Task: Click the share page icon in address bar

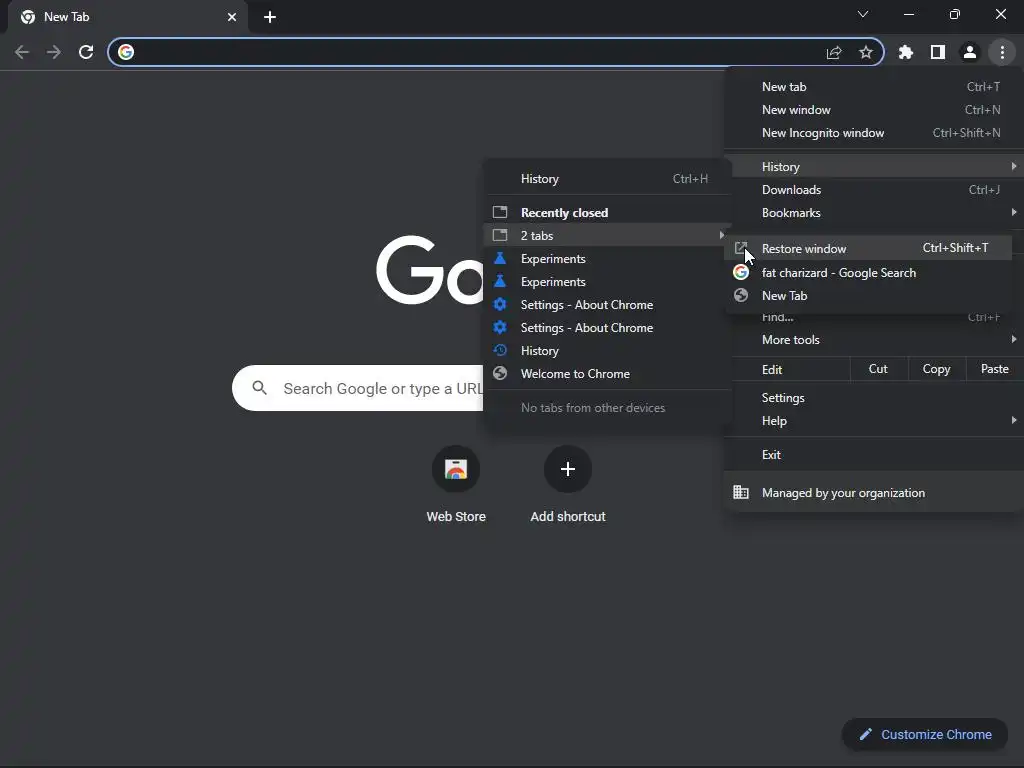Action: [834, 52]
